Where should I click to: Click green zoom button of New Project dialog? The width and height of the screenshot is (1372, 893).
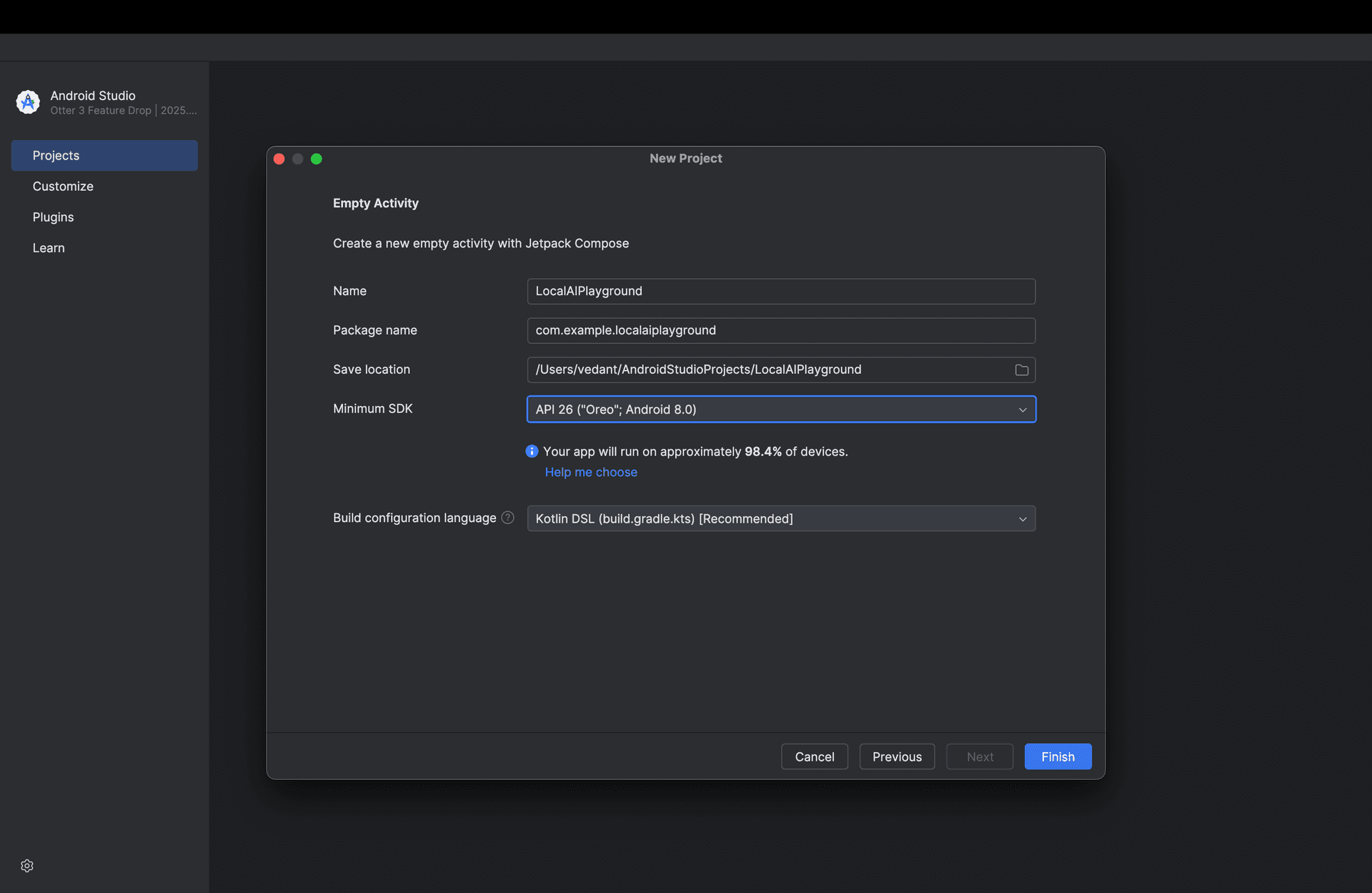point(317,159)
